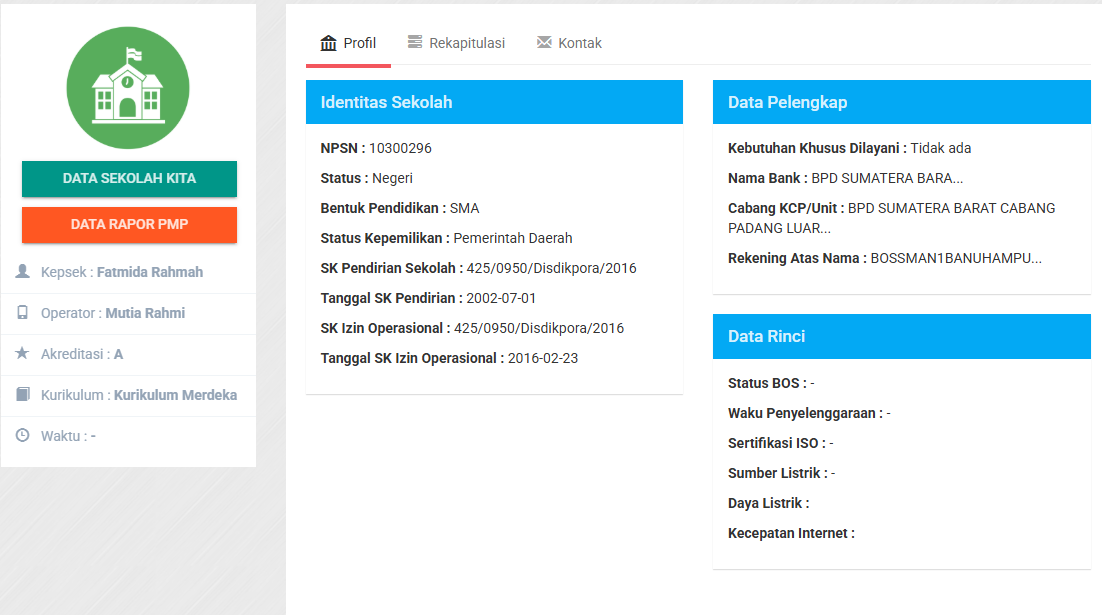The width and height of the screenshot is (1102, 615).
Task: Click the Akreditasi star icon
Action: point(23,354)
